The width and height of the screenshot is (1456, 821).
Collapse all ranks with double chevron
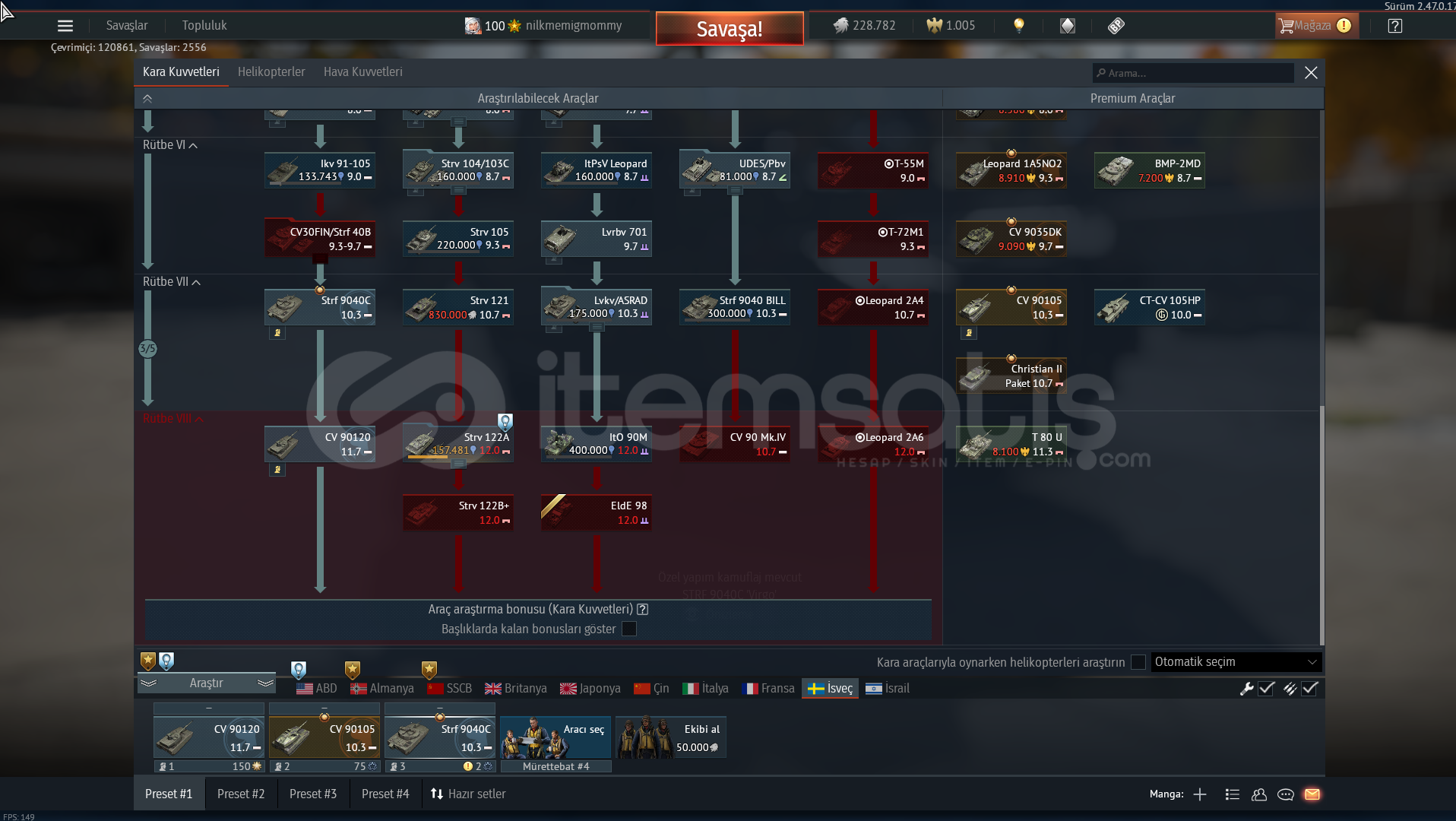coord(147,99)
